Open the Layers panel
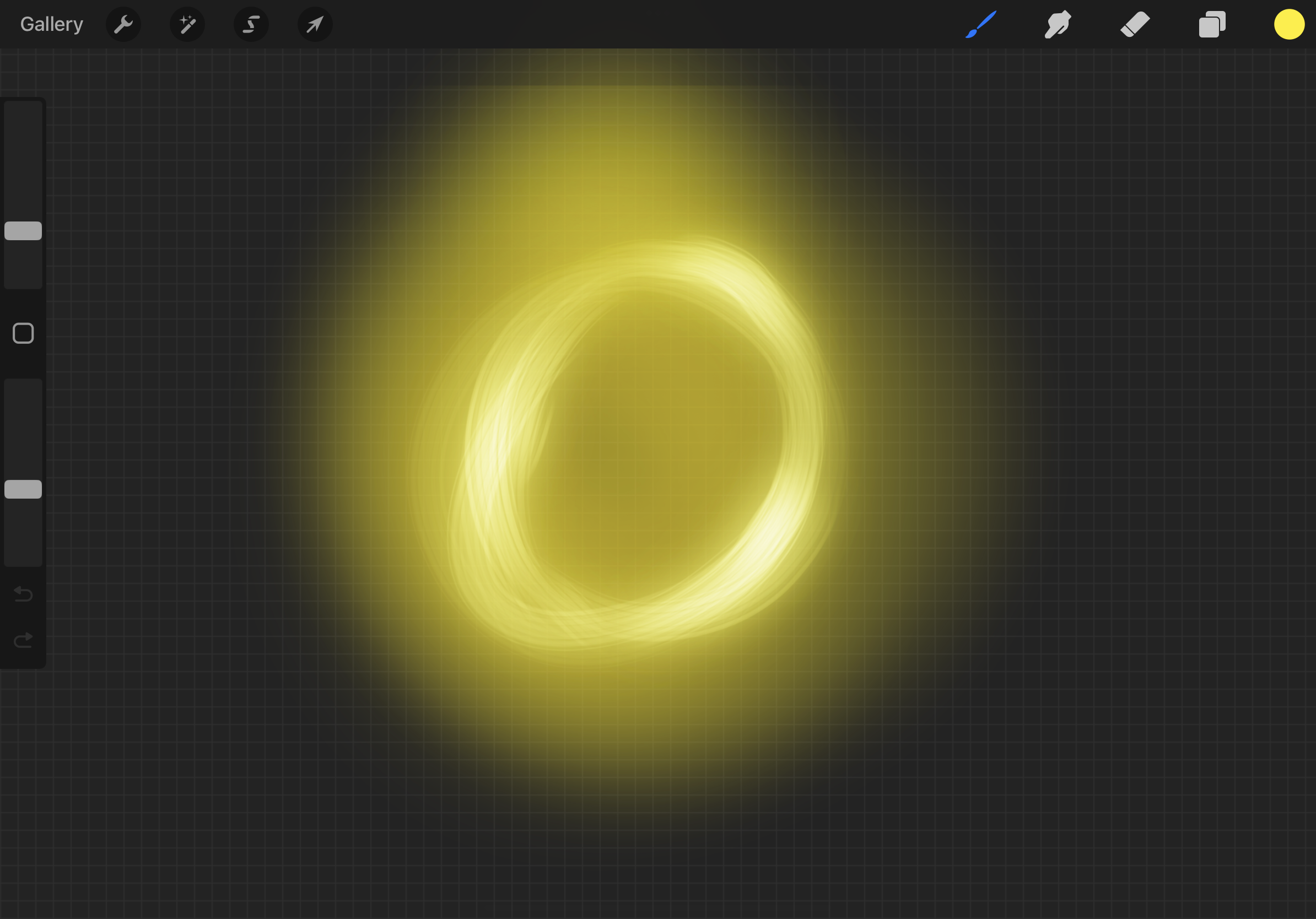This screenshot has width=1316, height=919. pos(1212,24)
